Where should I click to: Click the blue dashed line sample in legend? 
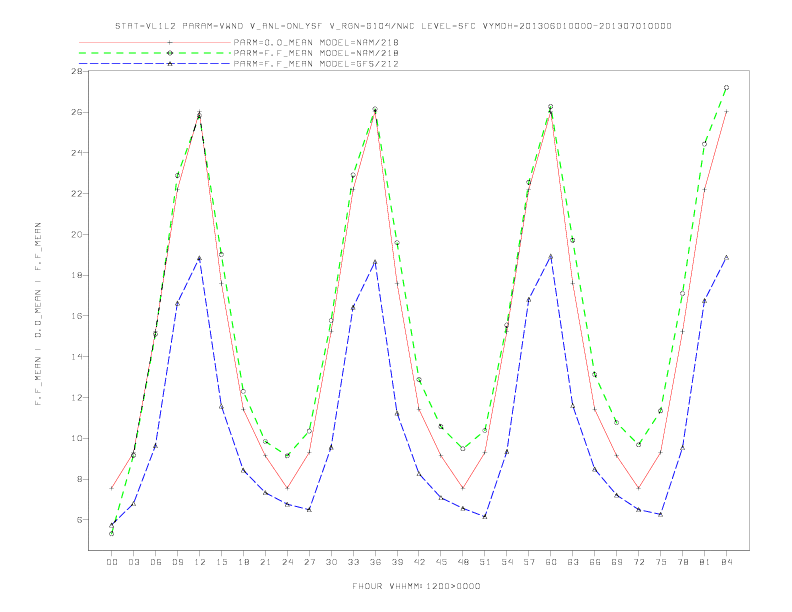tap(155, 64)
